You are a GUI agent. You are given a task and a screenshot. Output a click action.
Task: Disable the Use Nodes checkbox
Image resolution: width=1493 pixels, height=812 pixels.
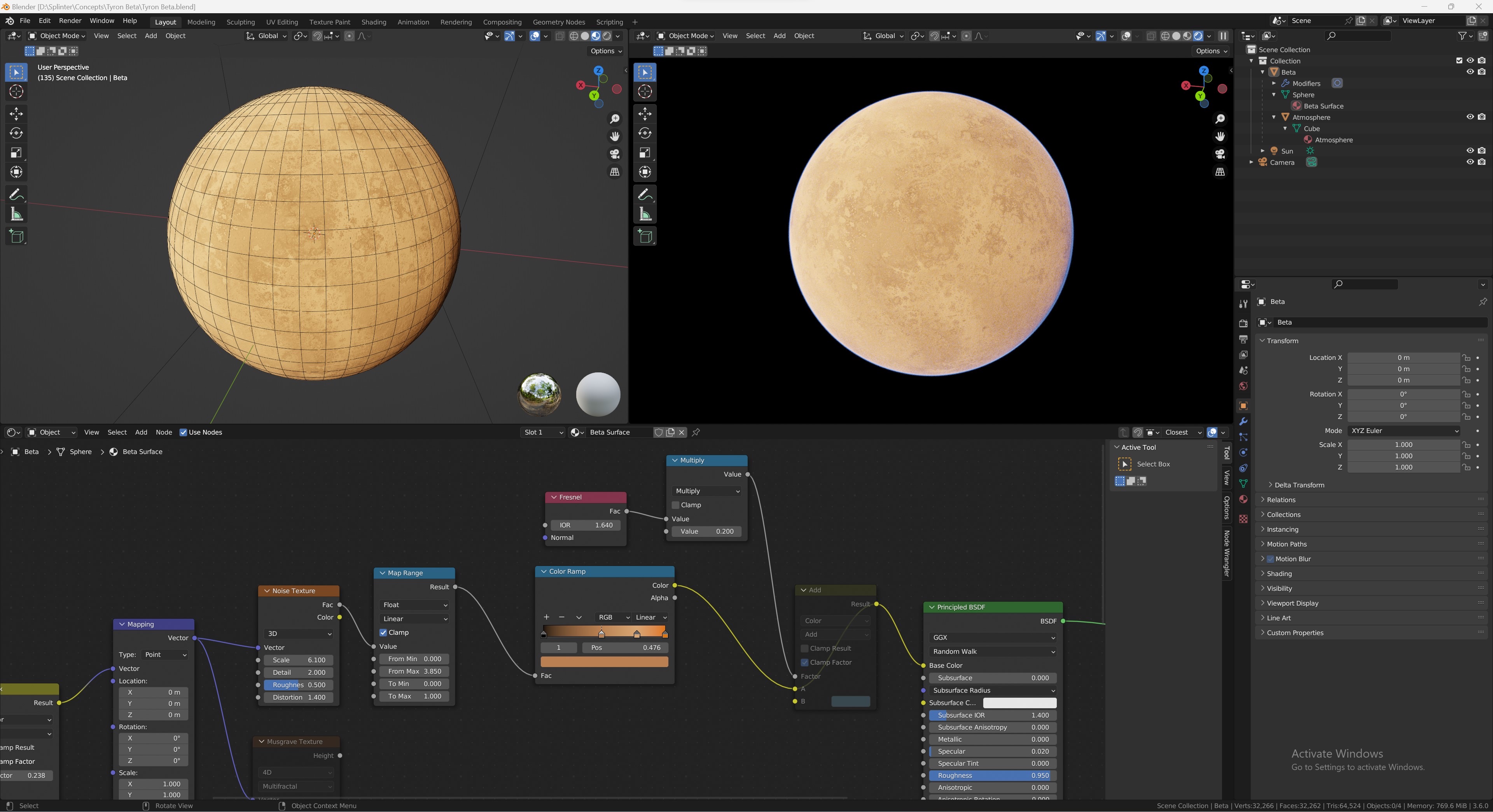click(x=183, y=432)
